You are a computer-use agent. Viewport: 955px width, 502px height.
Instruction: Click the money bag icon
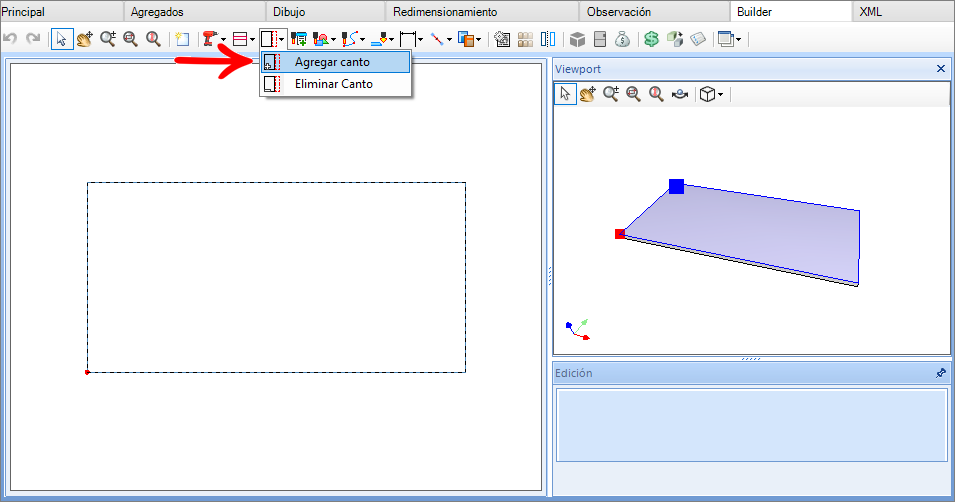click(x=623, y=40)
